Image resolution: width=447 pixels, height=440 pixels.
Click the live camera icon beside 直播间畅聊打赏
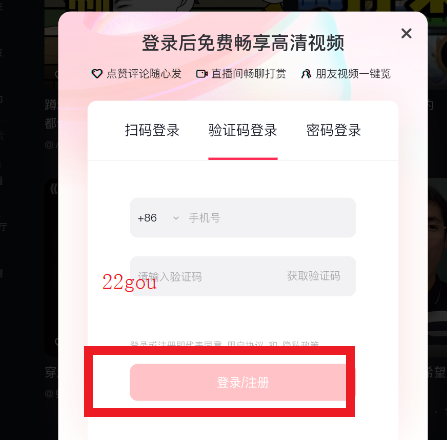pos(201,74)
